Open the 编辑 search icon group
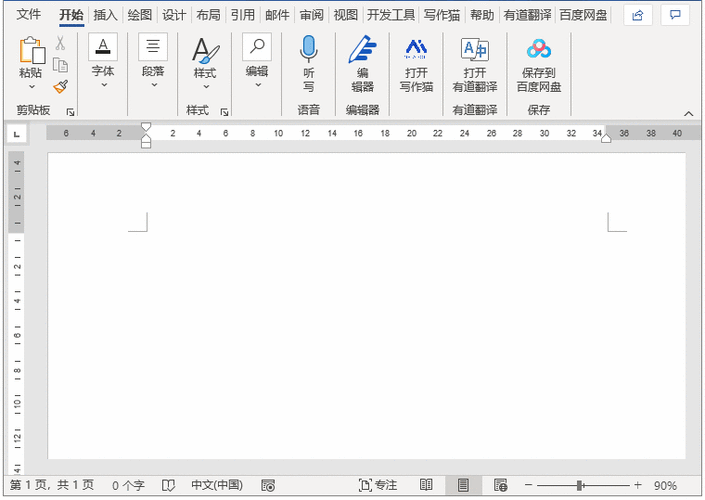 (257, 46)
